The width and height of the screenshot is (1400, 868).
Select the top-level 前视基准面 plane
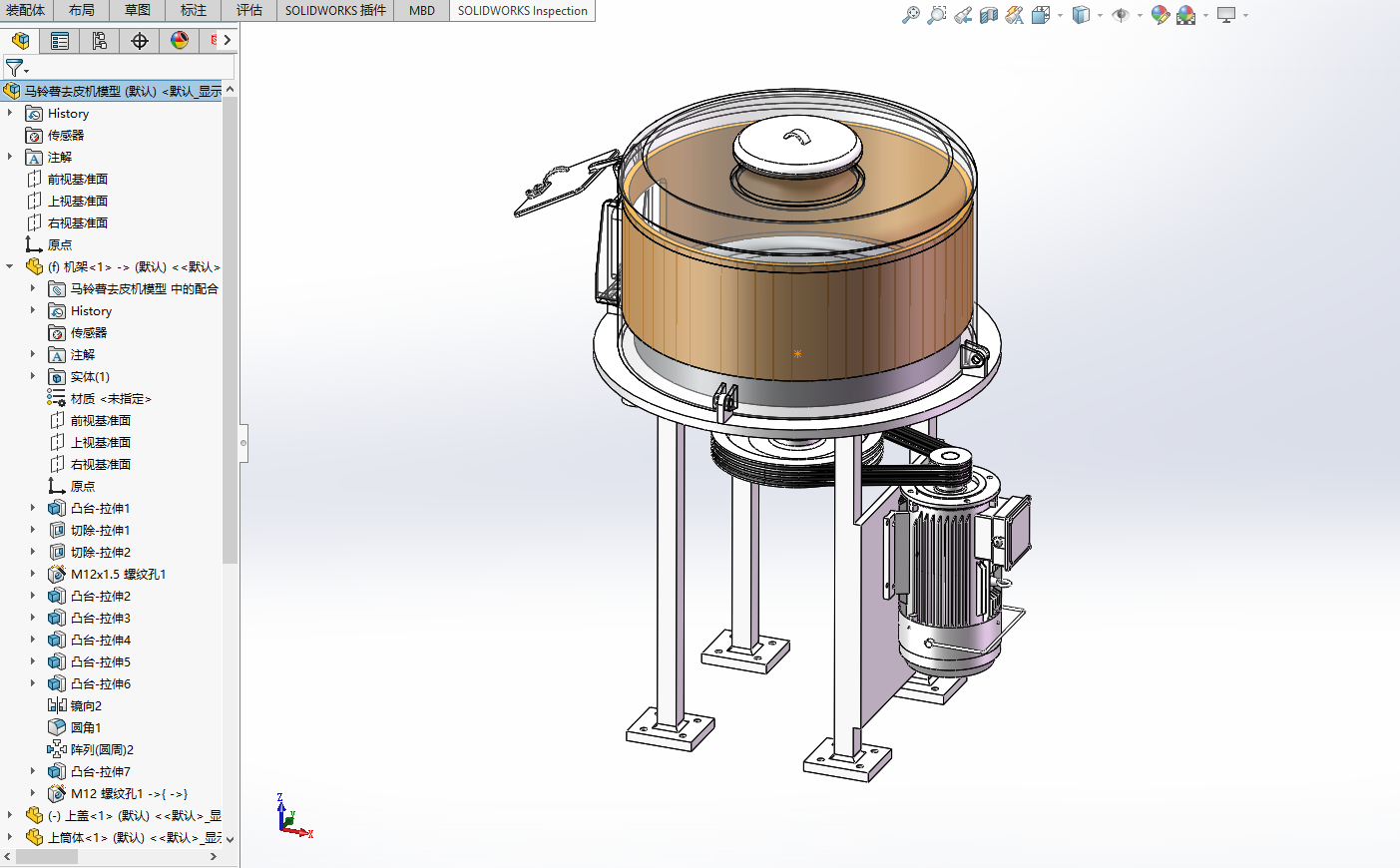[78, 179]
